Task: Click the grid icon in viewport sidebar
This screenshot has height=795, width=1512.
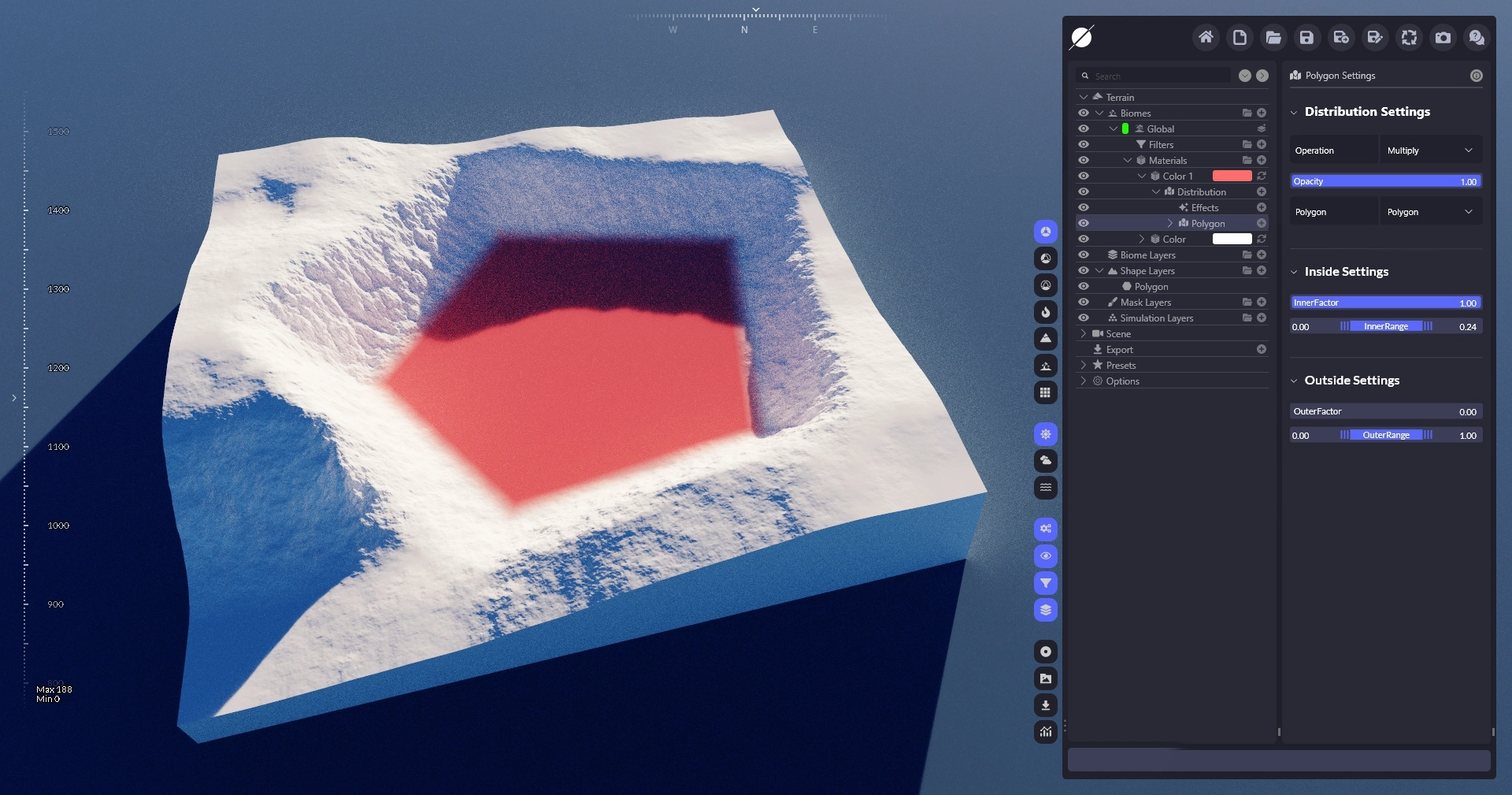Action: pos(1045,392)
